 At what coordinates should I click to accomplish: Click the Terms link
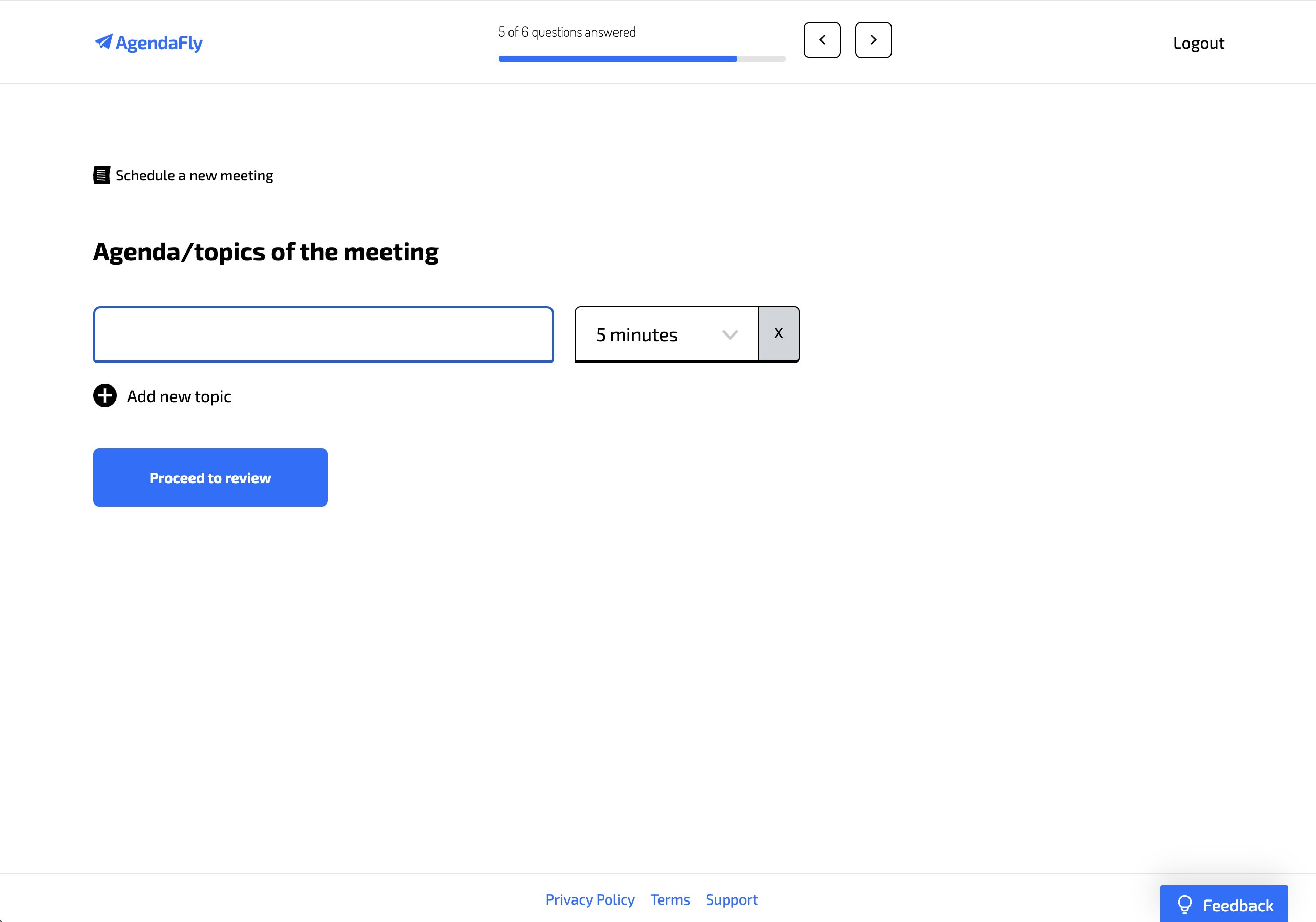(x=669, y=899)
